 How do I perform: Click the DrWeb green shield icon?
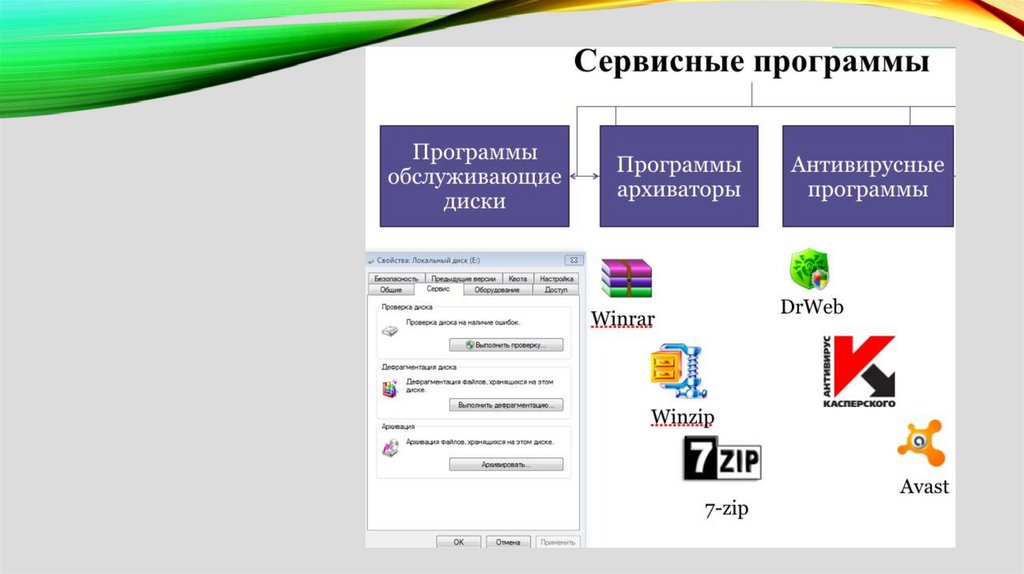809,268
